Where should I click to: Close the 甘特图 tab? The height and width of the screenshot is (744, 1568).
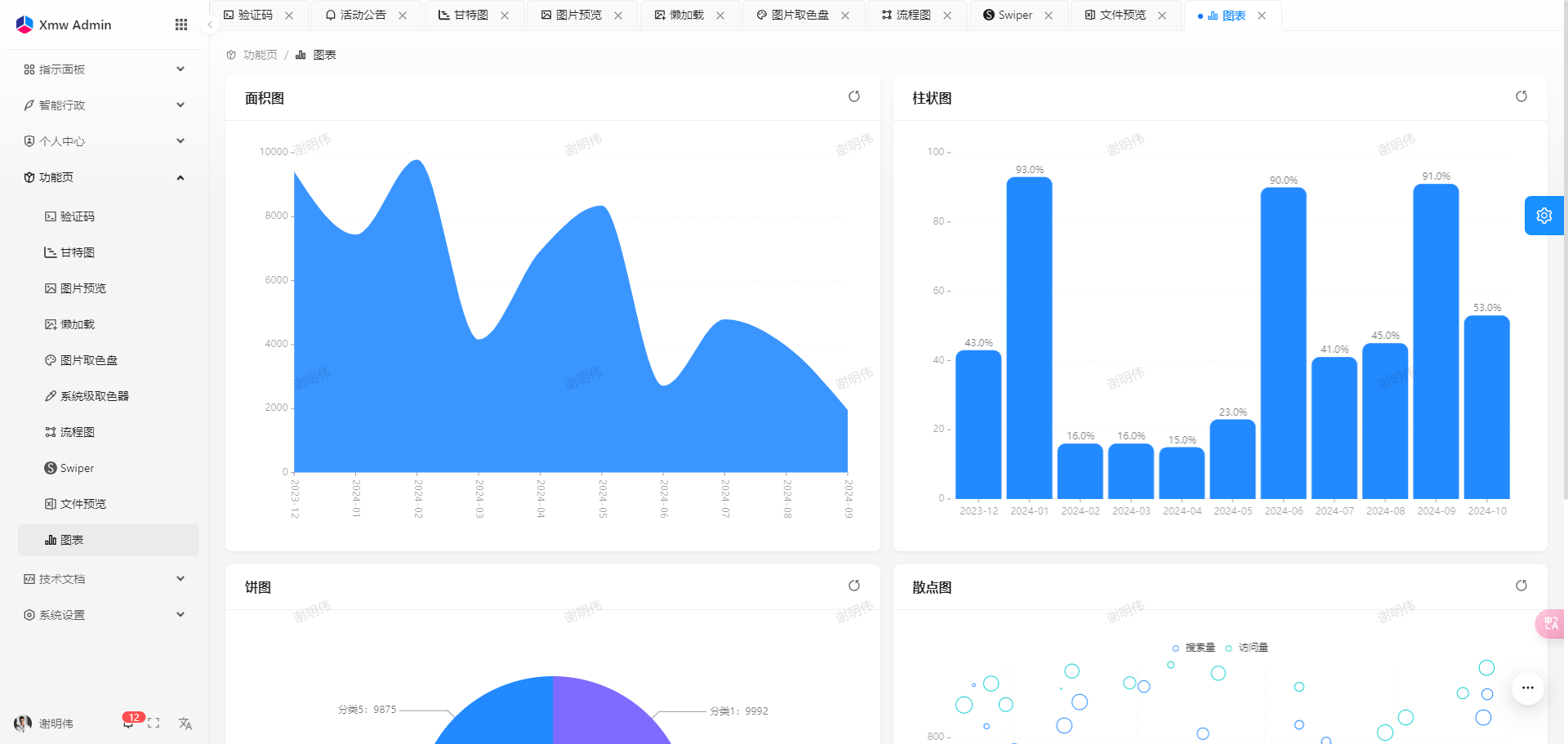(505, 16)
